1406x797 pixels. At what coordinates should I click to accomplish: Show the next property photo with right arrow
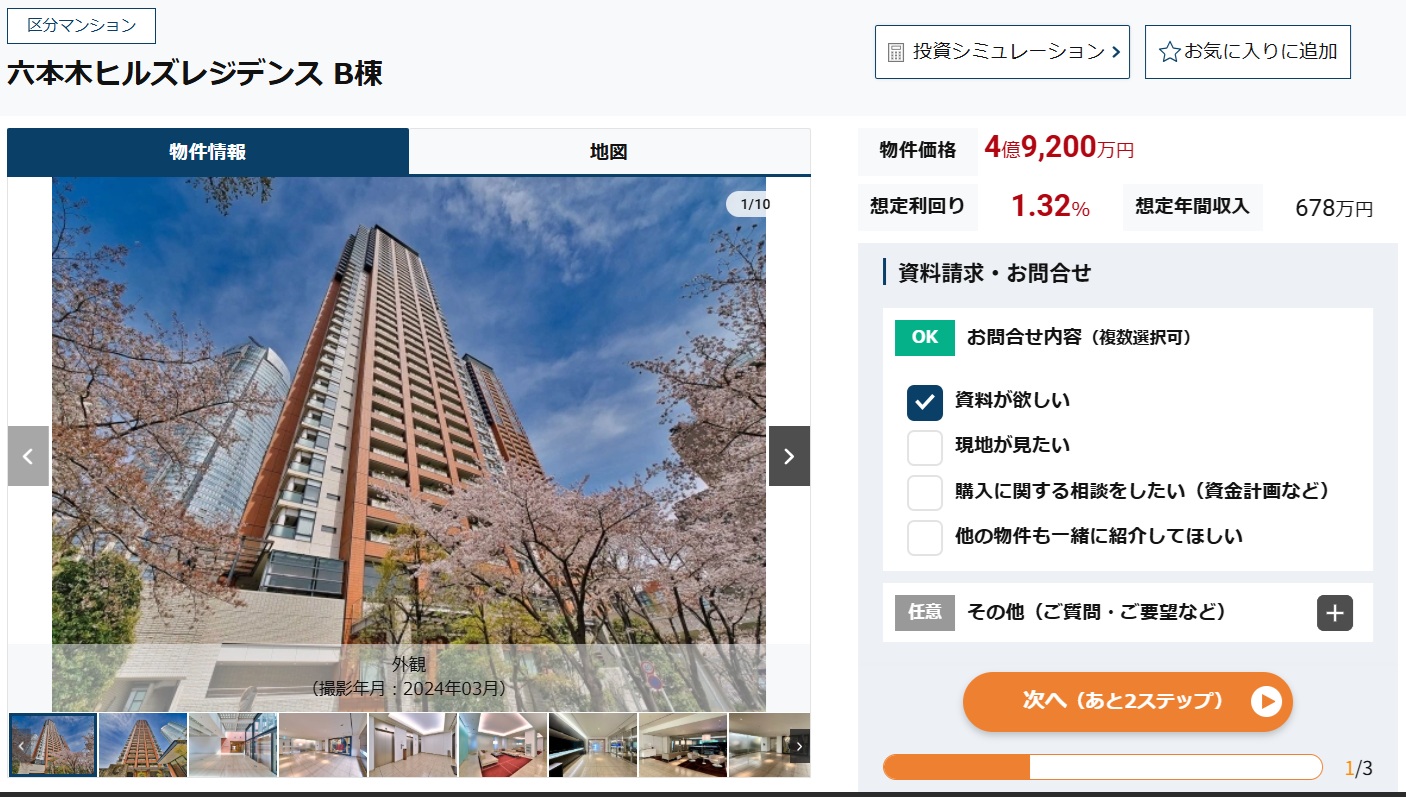click(x=789, y=456)
